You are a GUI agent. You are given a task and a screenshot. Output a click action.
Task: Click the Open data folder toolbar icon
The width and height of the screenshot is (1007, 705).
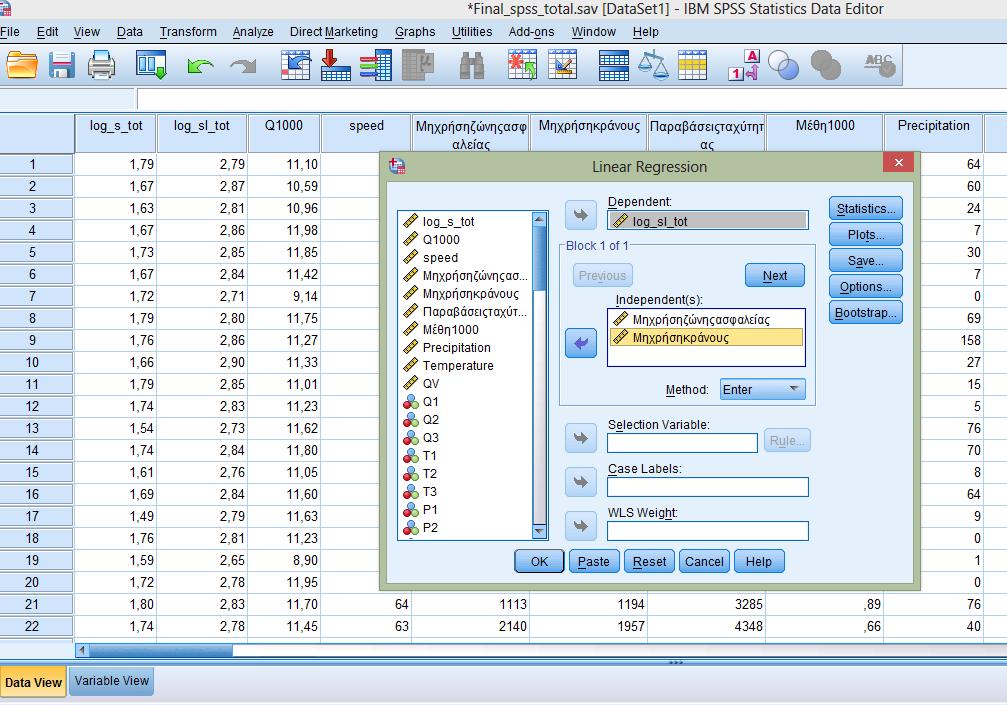tap(22, 65)
